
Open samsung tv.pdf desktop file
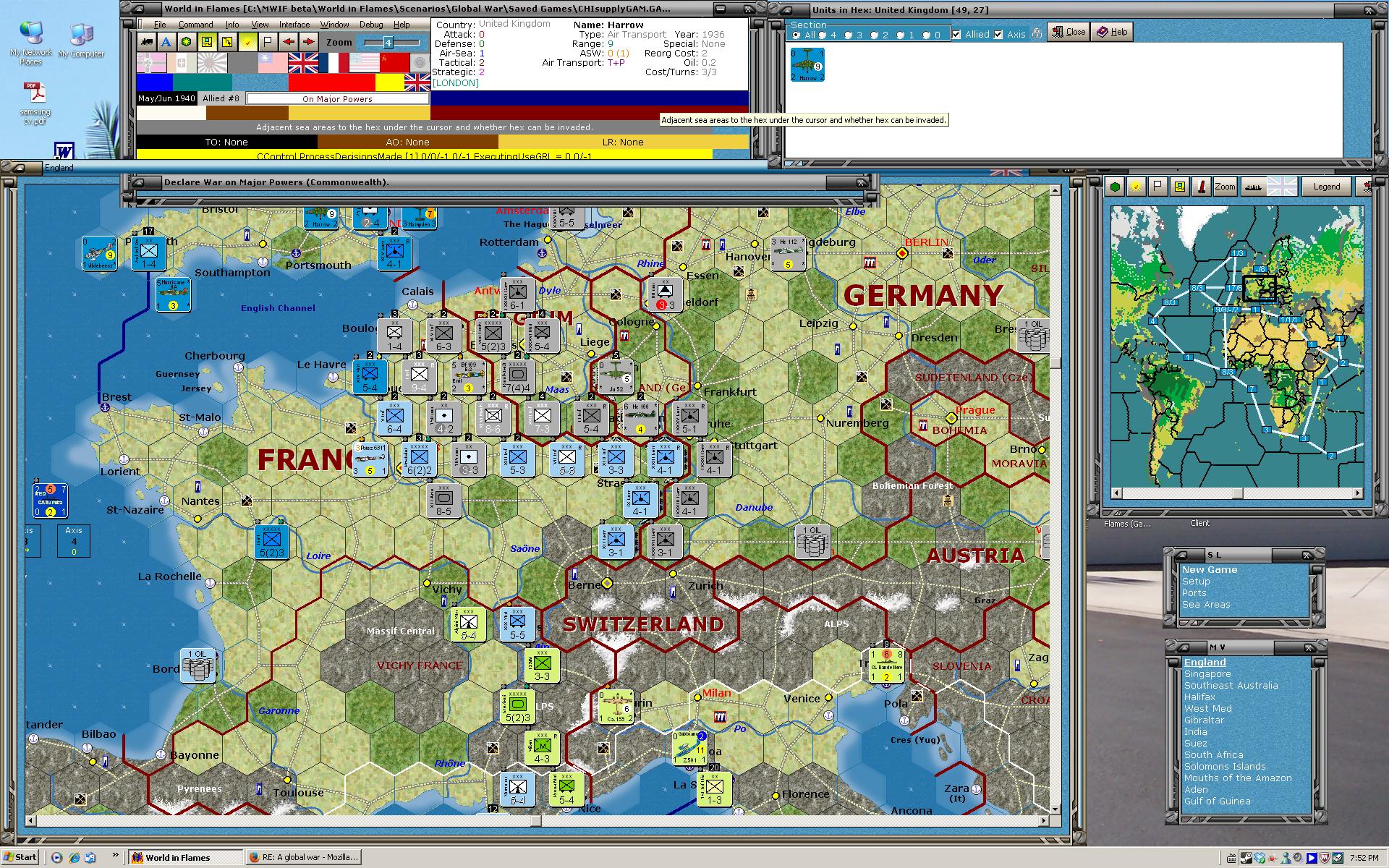(x=35, y=103)
